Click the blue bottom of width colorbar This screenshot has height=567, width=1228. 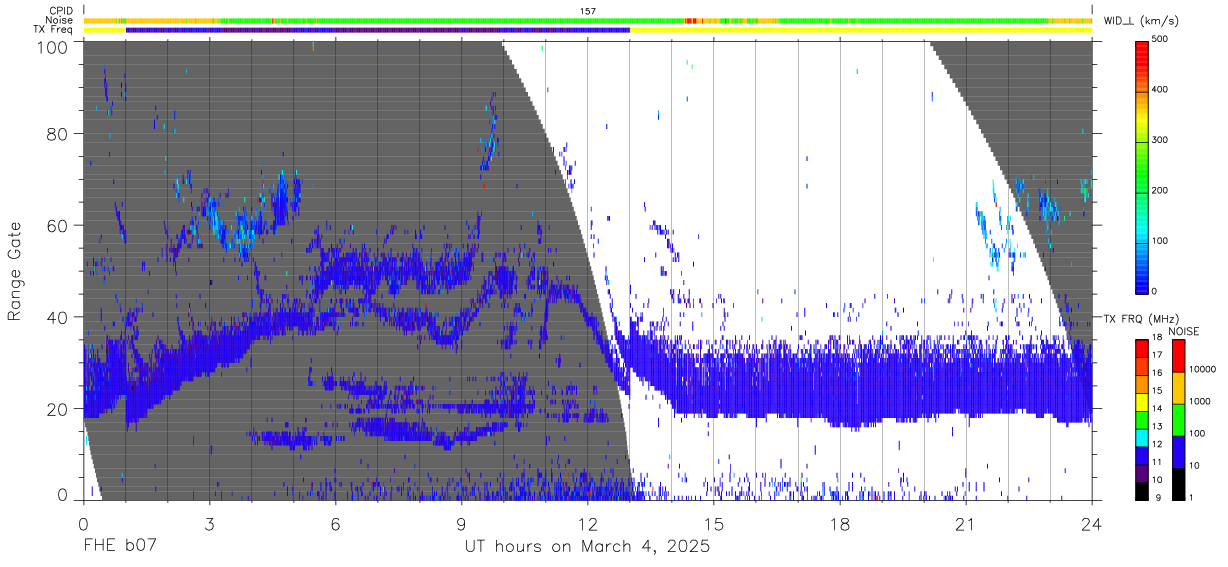click(1142, 280)
